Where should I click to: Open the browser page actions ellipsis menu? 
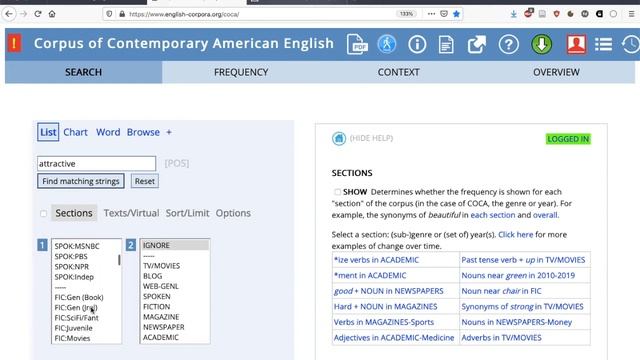pyautogui.click(x=431, y=14)
